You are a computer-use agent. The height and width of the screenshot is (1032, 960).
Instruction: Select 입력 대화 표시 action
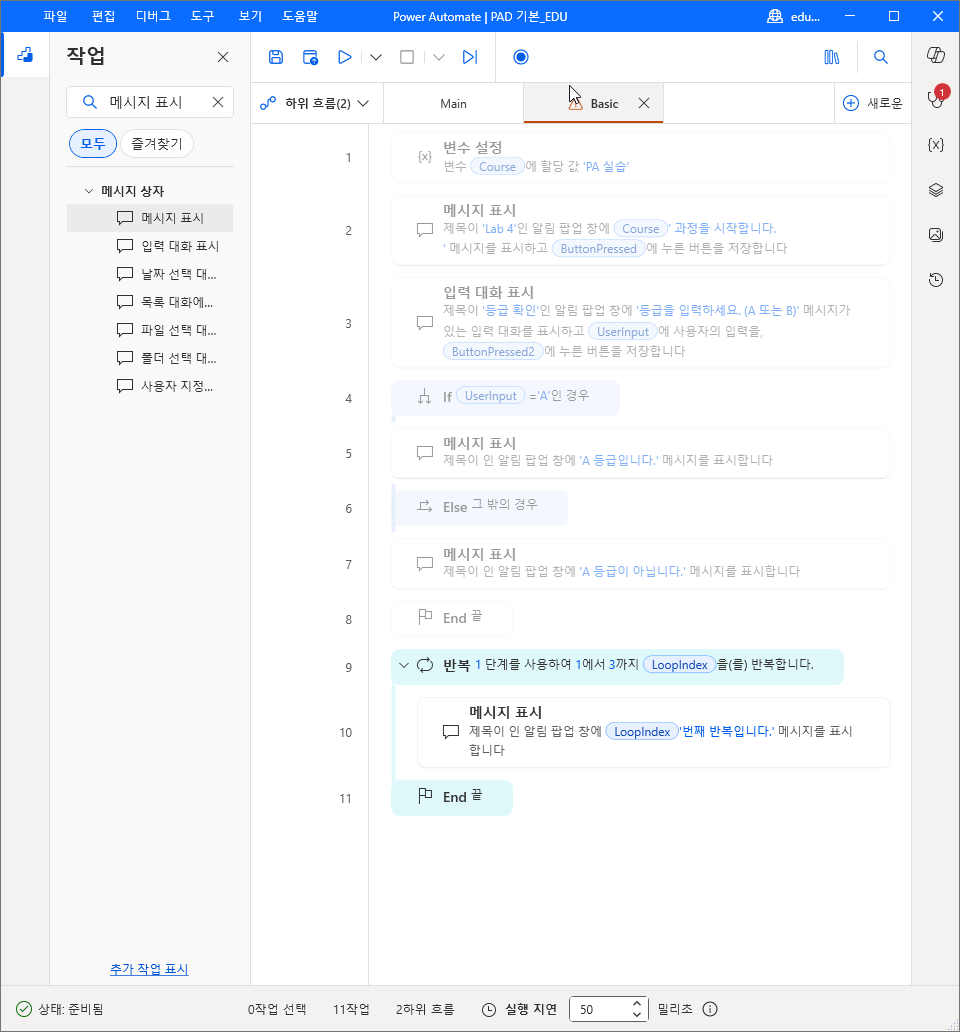tap(150, 246)
